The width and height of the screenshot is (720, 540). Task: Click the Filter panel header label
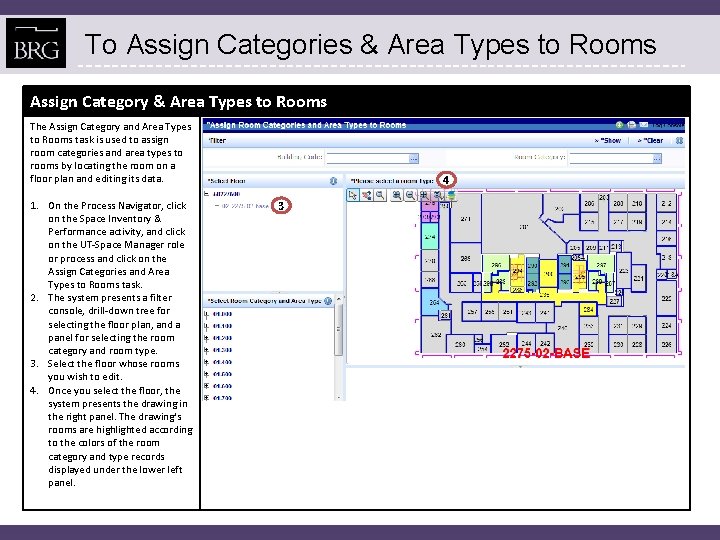coord(217,141)
